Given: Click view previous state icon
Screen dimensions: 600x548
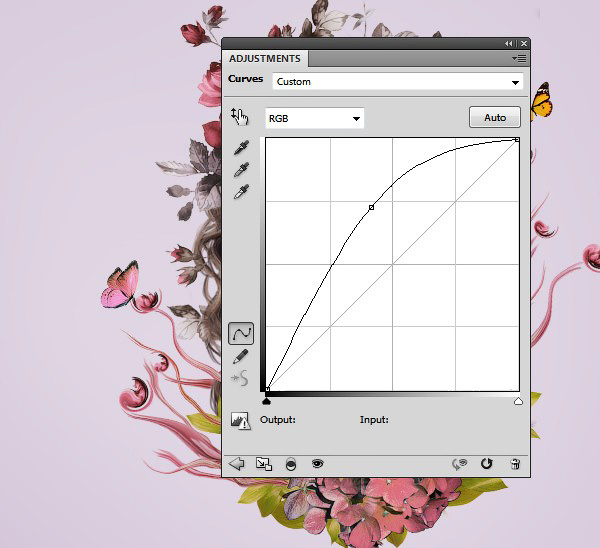Looking at the screenshot, I should [x=460, y=464].
